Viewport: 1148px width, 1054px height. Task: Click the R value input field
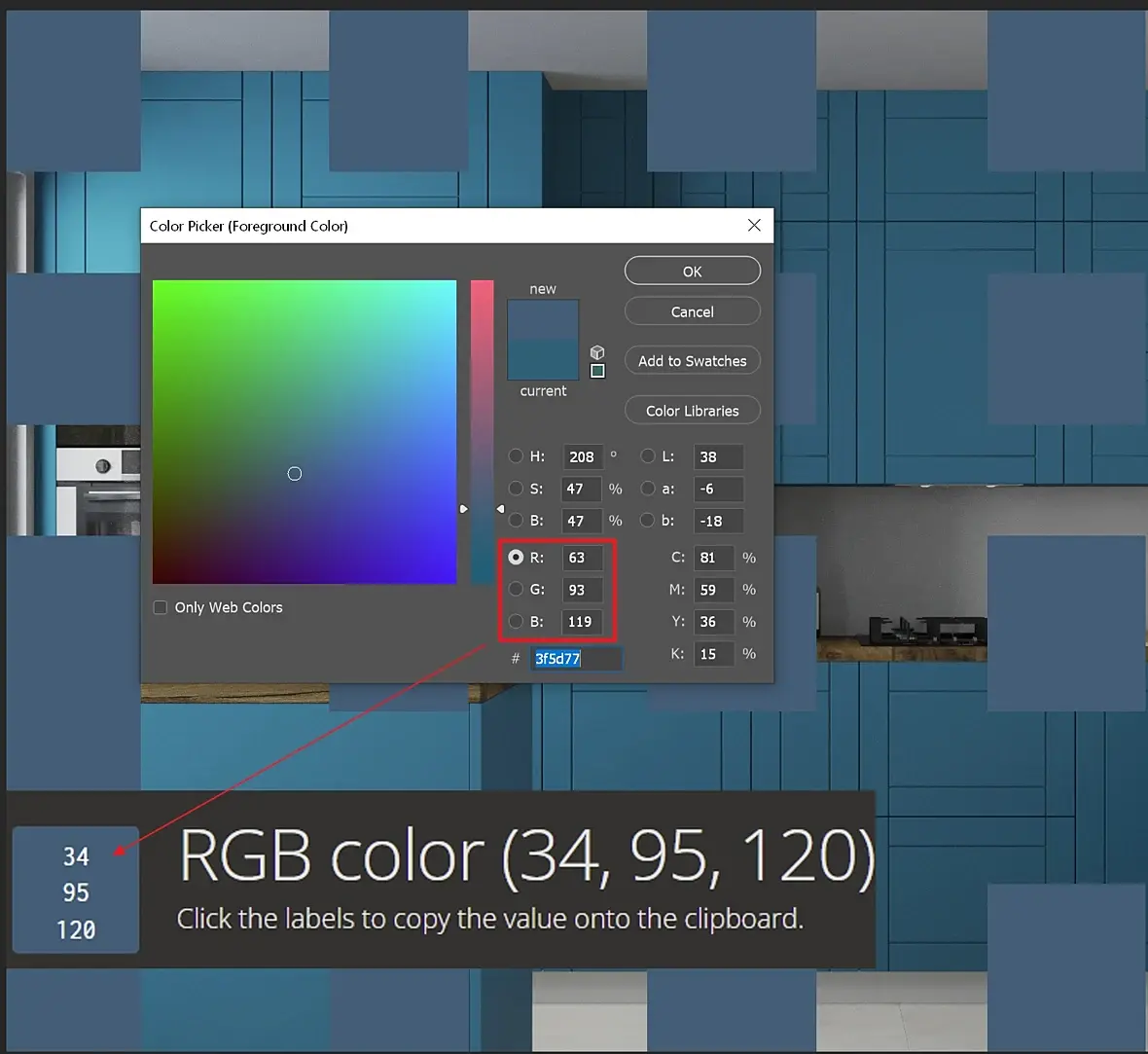pyautogui.click(x=582, y=558)
